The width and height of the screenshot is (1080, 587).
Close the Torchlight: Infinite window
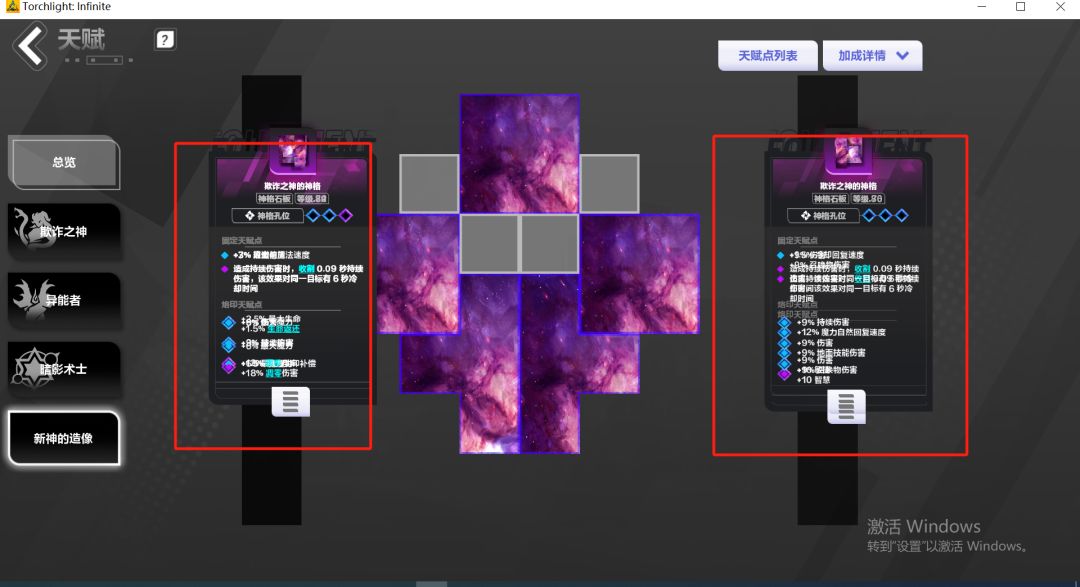click(1060, 7)
